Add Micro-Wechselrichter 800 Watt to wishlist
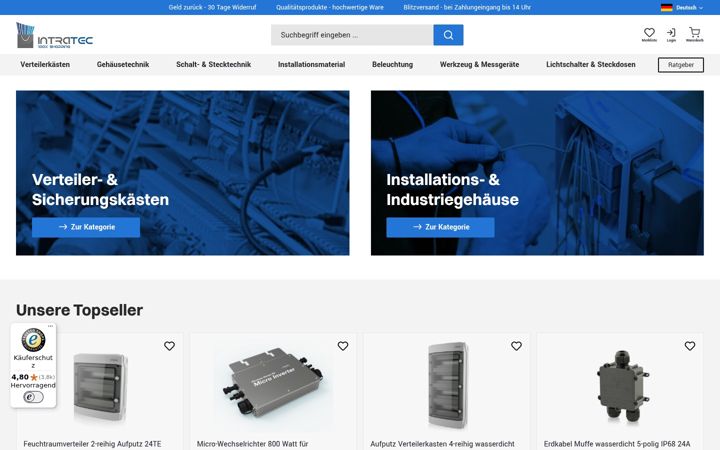Image resolution: width=720 pixels, height=450 pixels. pos(343,346)
